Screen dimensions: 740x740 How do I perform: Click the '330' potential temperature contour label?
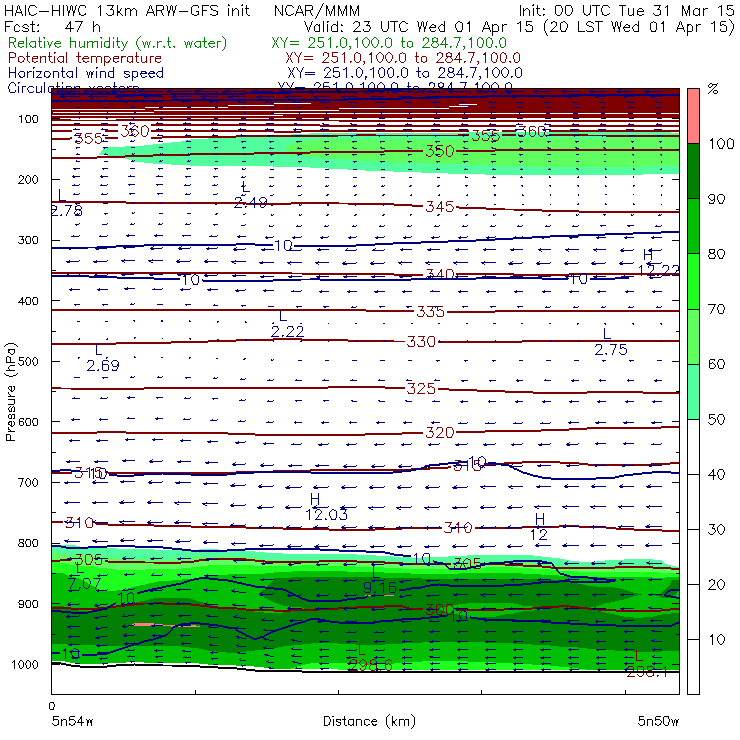click(x=421, y=342)
